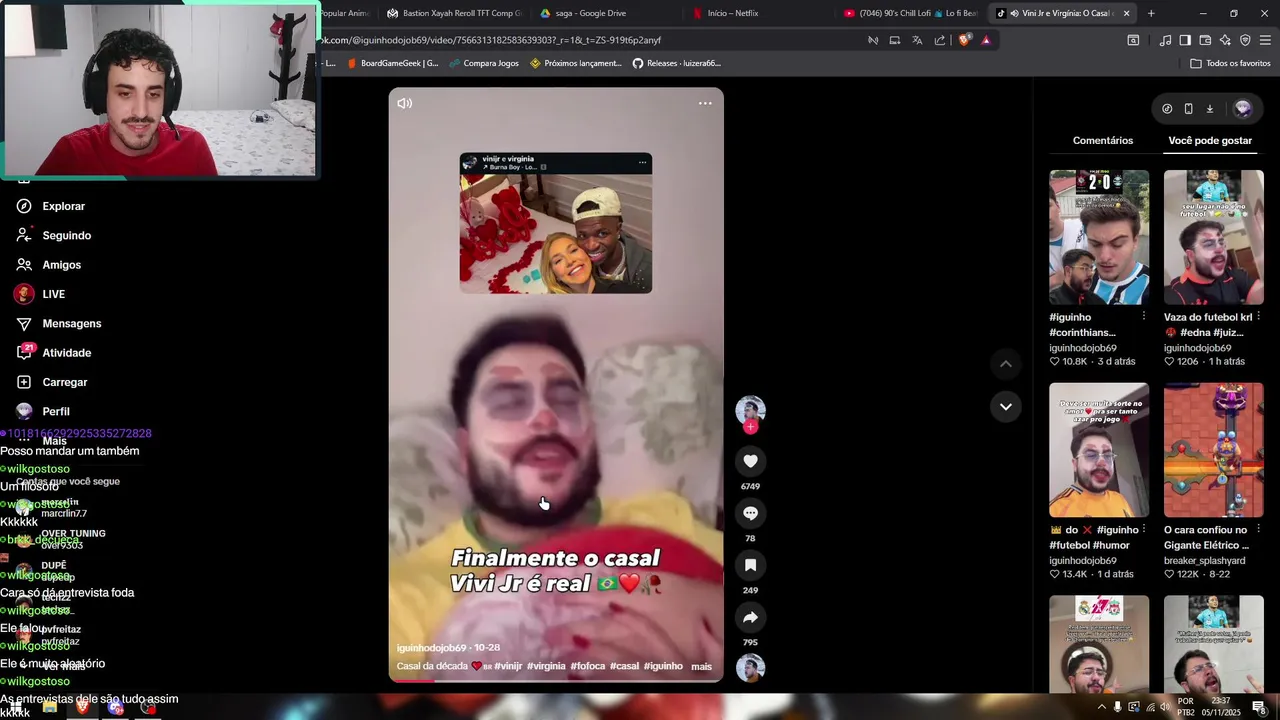The image size is (1280, 720).
Task: Expand hidden system tray icons arrow
Action: click(x=1101, y=707)
